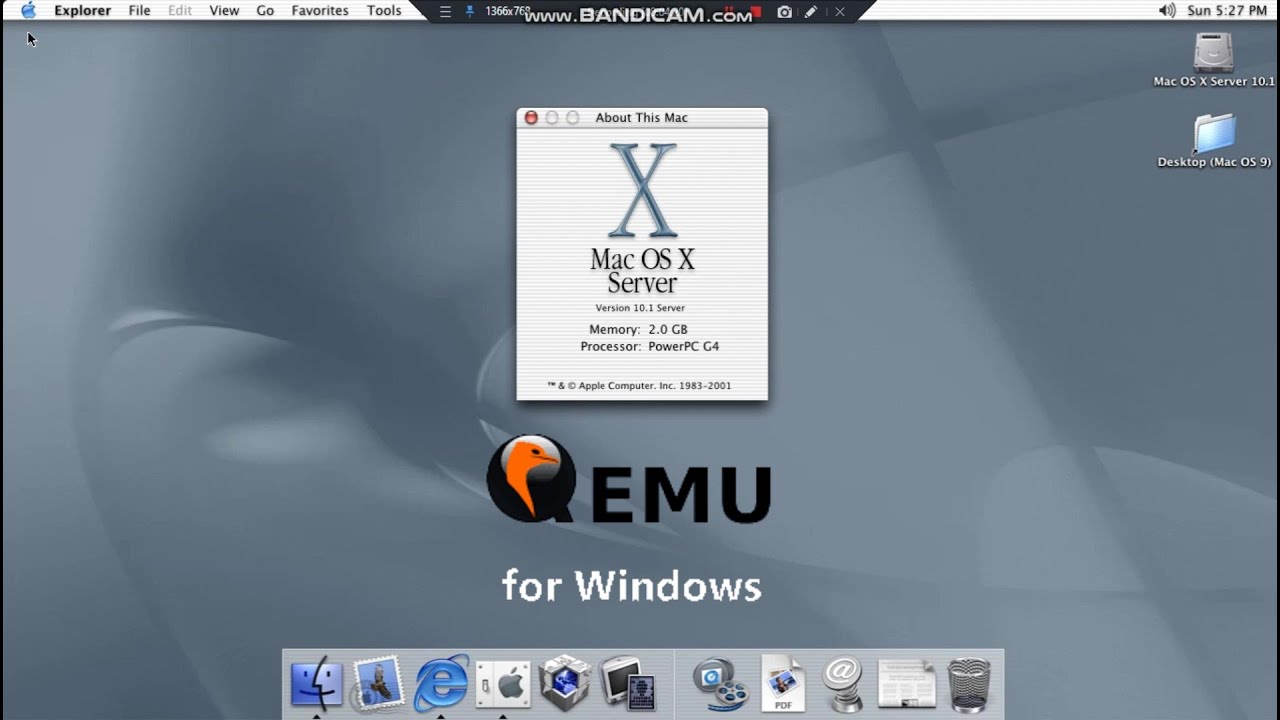Open the Bandicam hamburger menu
1280x720 pixels.
445,11
